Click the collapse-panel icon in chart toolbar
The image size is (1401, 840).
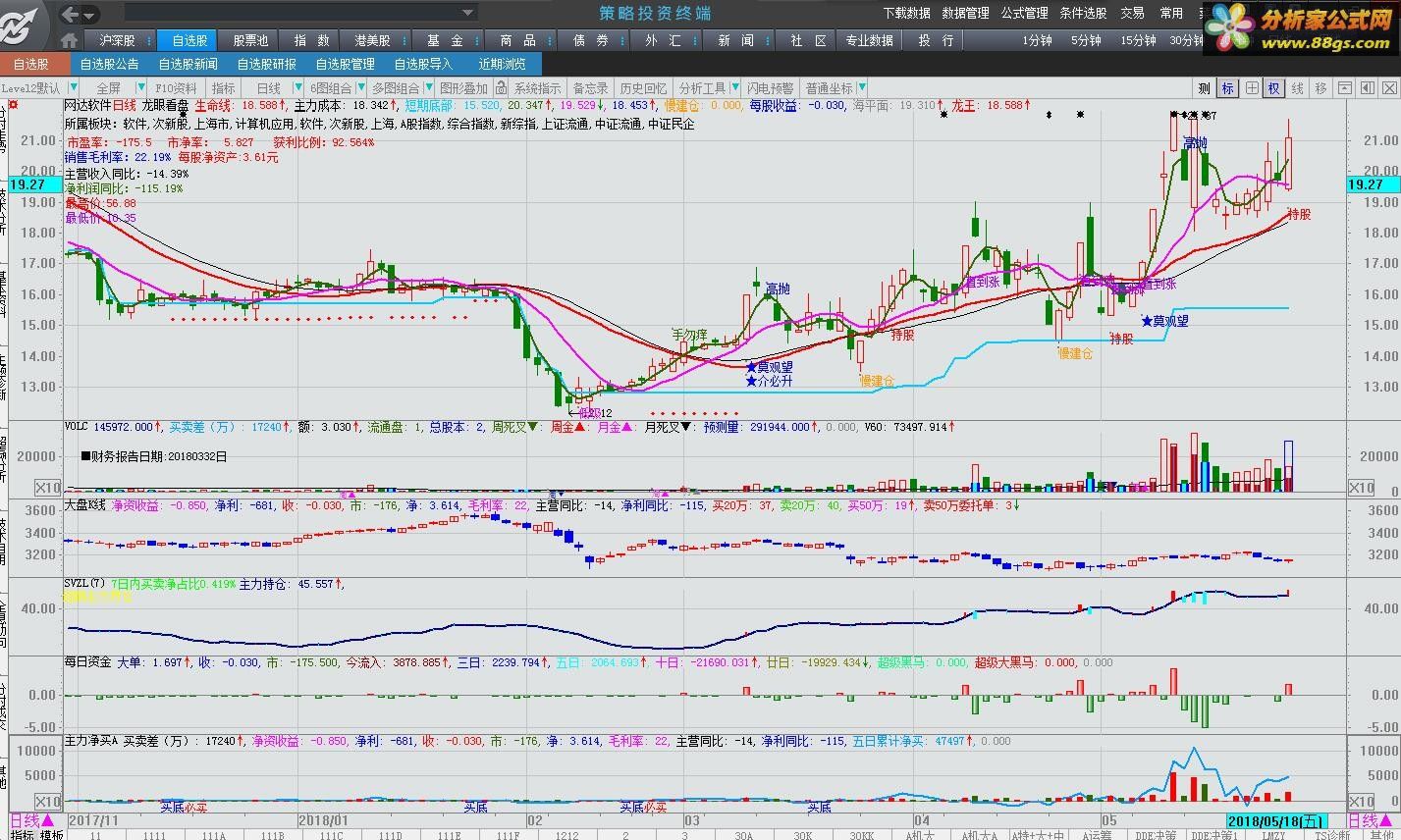click(x=1344, y=88)
